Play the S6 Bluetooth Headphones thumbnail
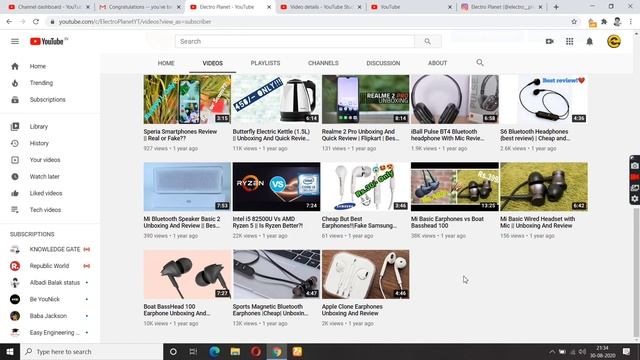640x360 pixels. coord(544,99)
